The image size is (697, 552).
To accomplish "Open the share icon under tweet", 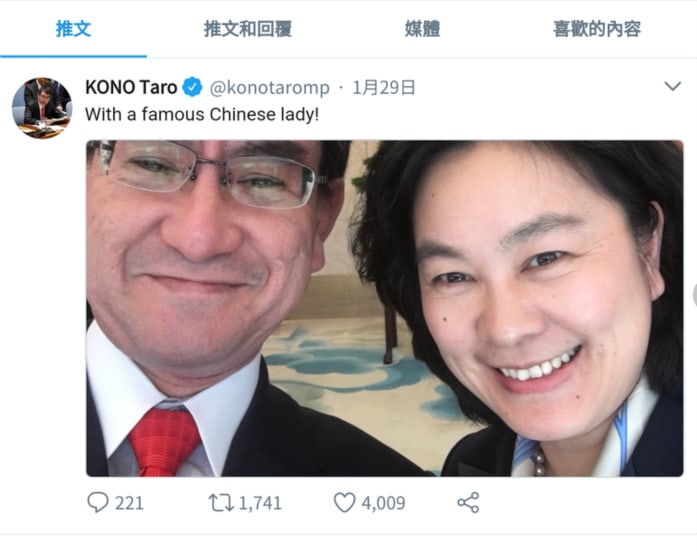I will pyautogui.click(x=468, y=503).
